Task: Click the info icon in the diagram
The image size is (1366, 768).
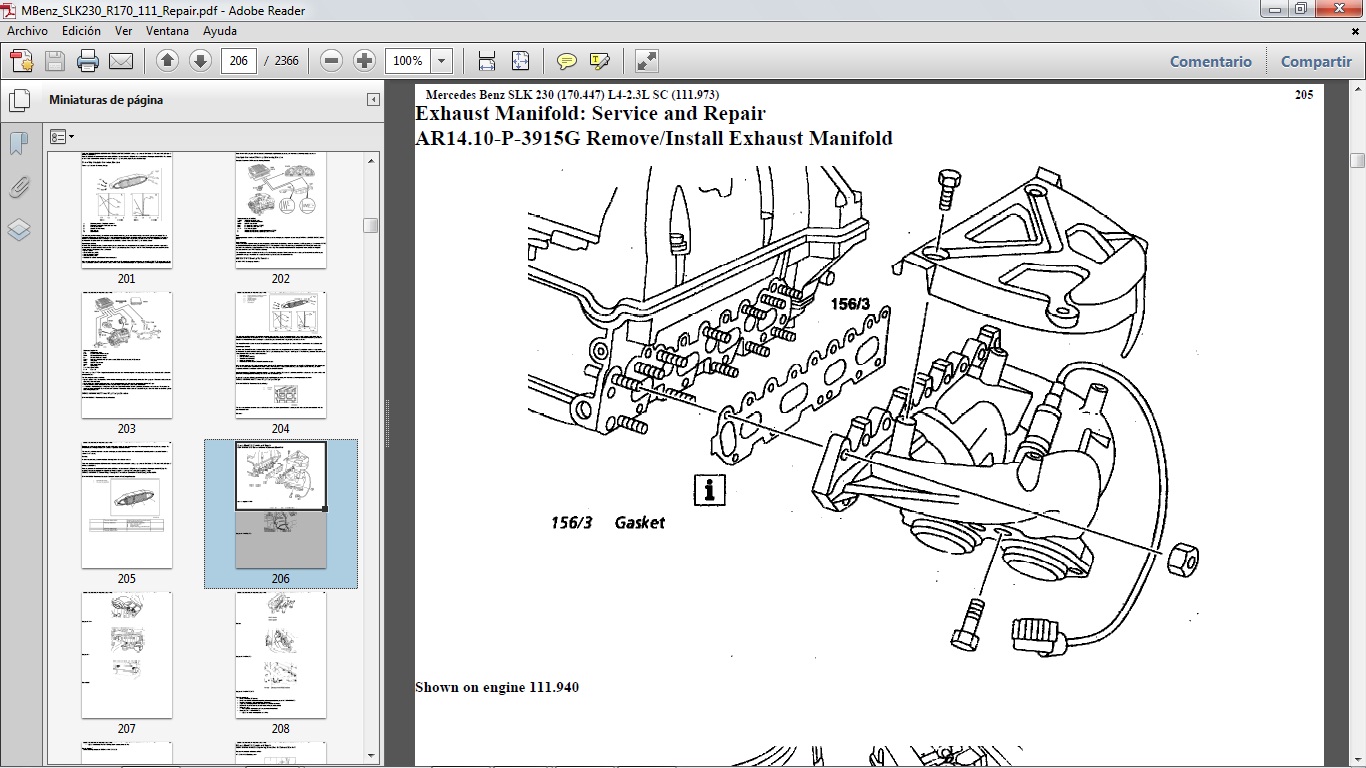Action: click(x=709, y=490)
